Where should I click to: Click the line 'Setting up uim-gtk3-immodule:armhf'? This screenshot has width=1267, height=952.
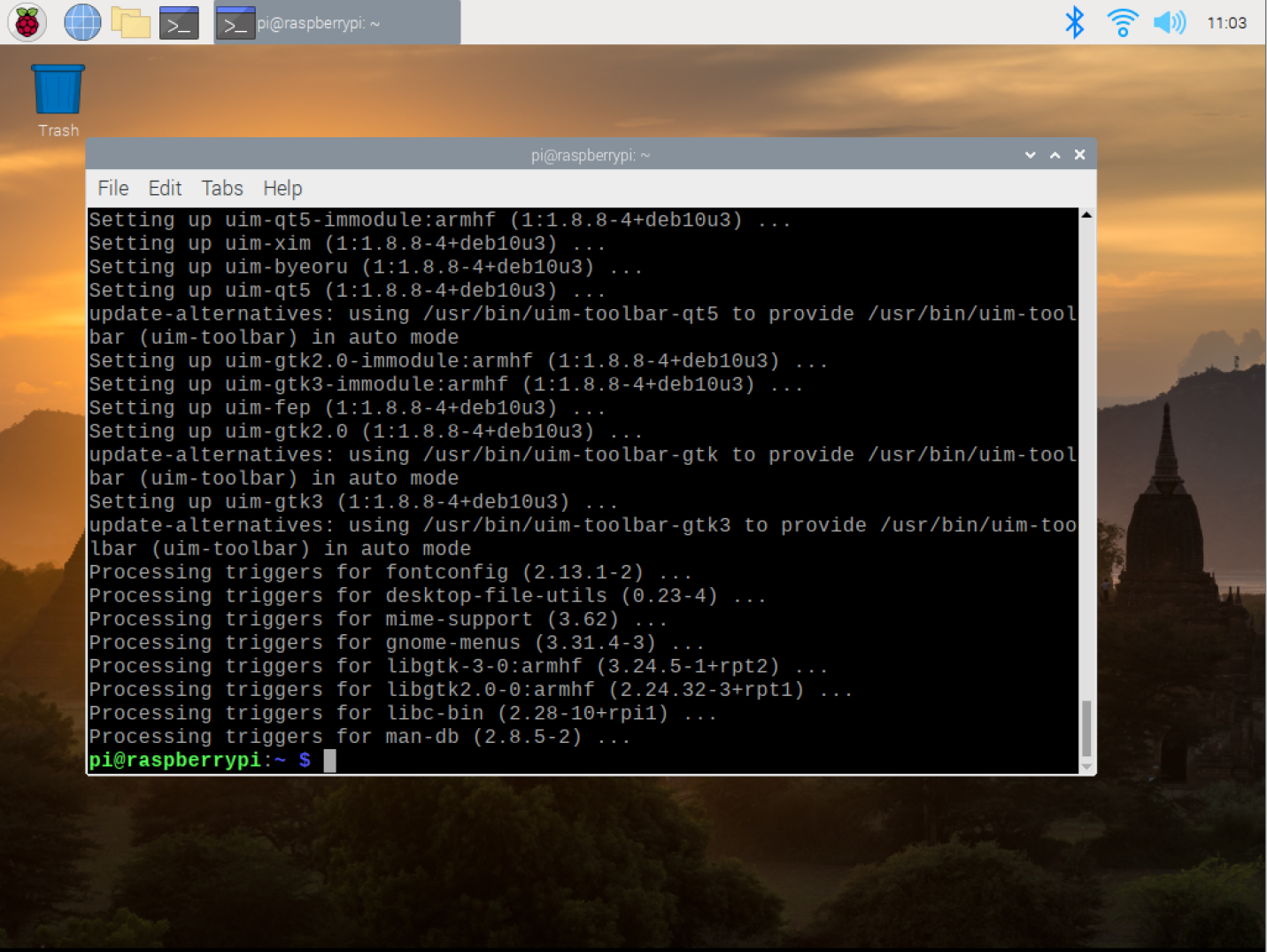click(446, 384)
